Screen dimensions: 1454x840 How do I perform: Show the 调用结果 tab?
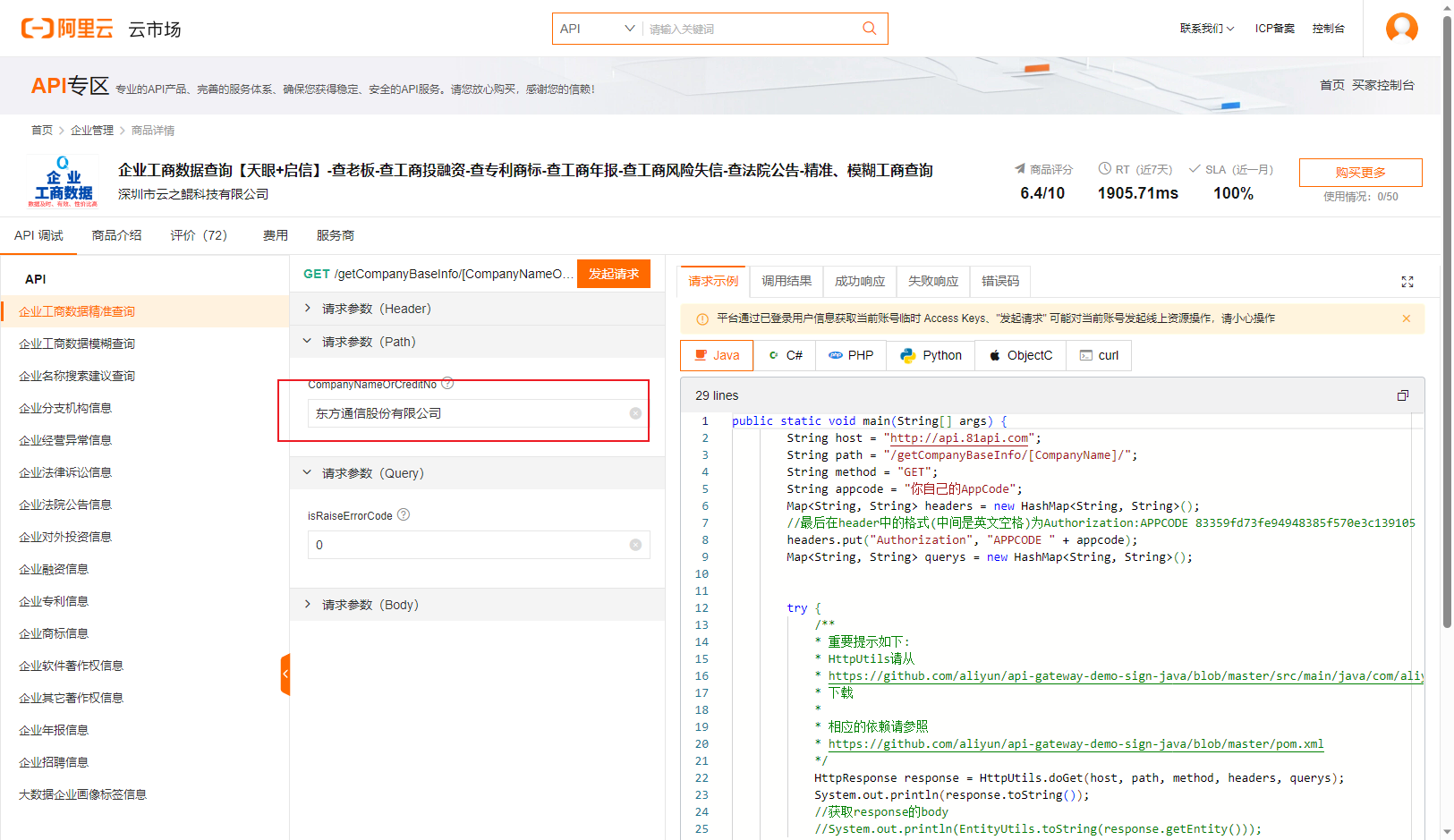click(787, 281)
